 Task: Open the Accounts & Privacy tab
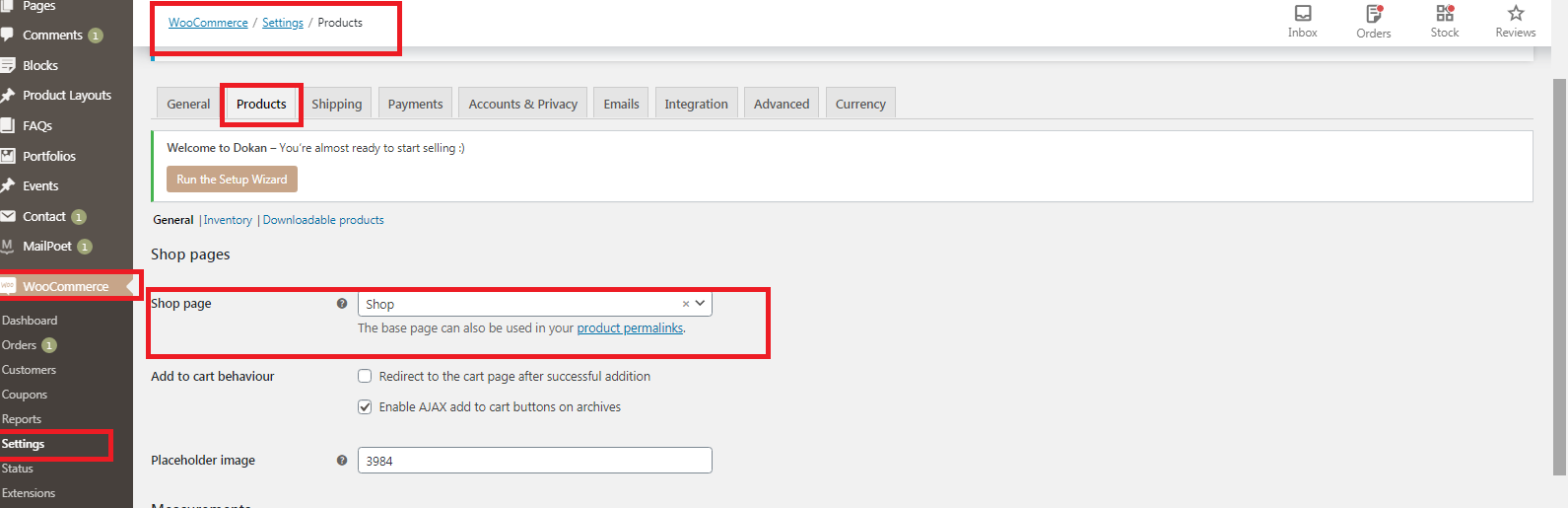tap(523, 104)
